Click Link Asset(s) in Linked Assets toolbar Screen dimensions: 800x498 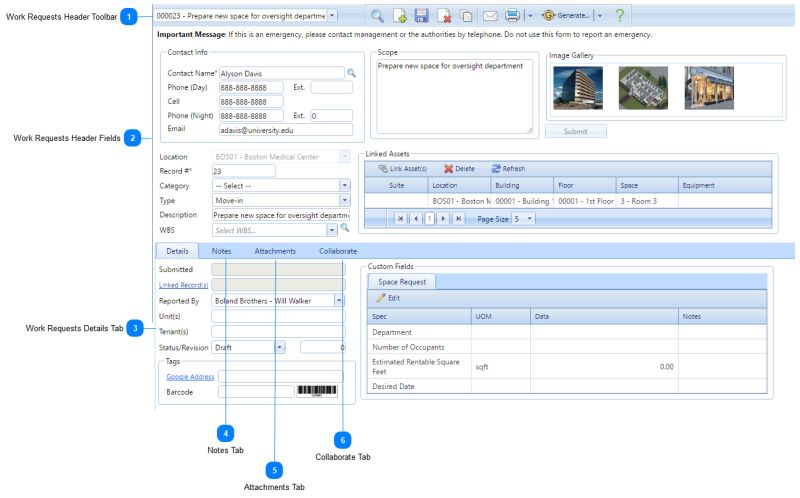click(x=403, y=169)
